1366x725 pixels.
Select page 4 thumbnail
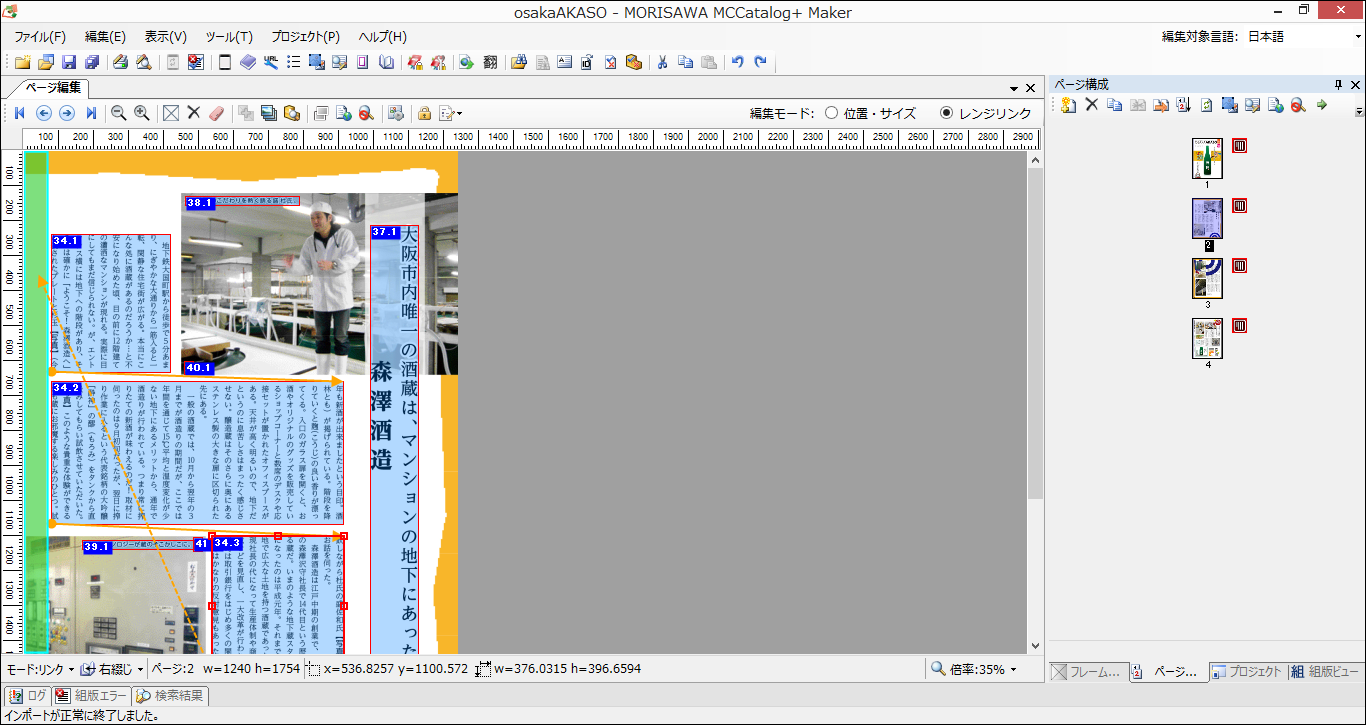click(x=1207, y=338)
